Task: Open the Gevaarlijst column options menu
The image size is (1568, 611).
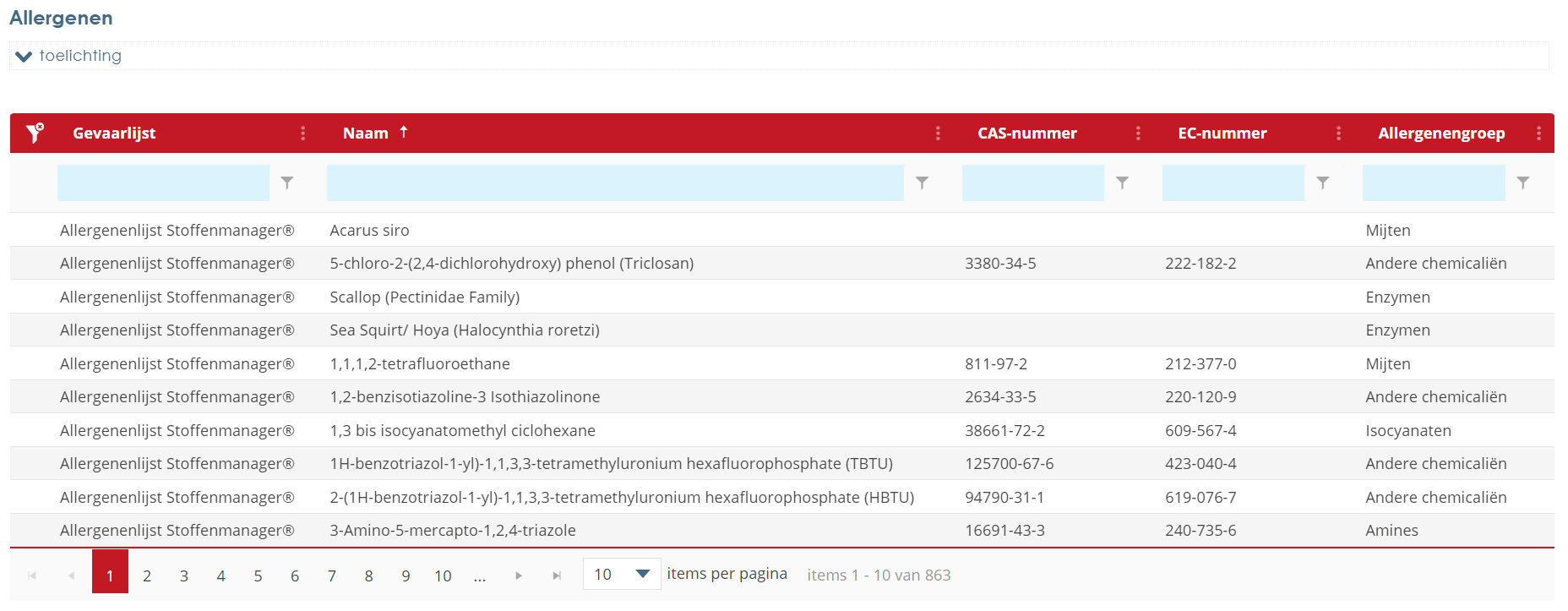Action: click(x=303, y=134)
